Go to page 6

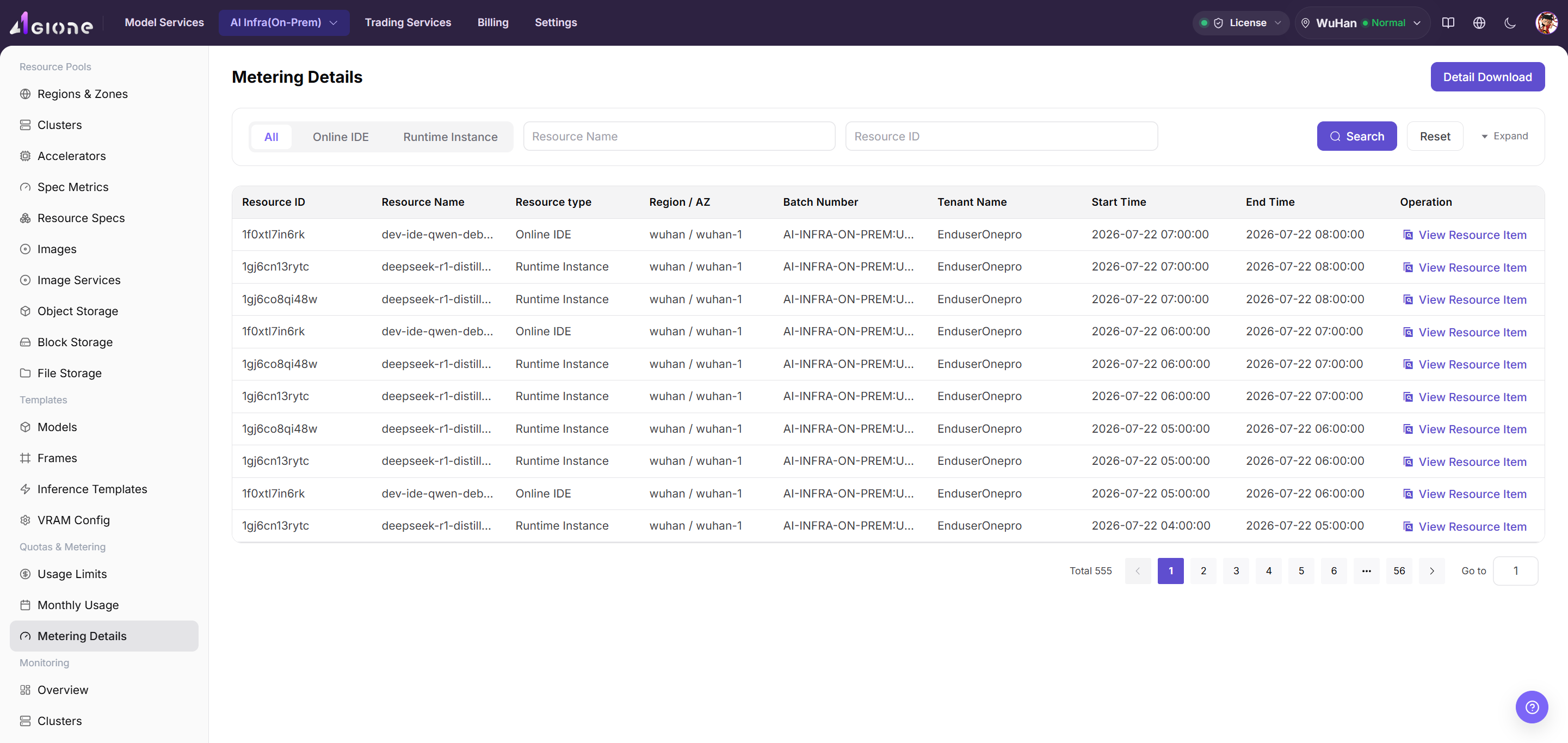[1334, 571]
